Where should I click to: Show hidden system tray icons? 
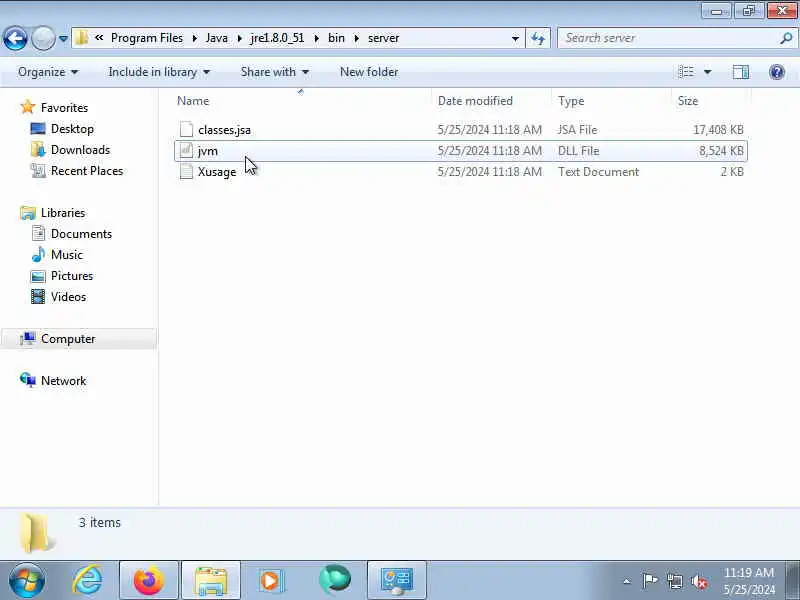(x=627, y=581)
